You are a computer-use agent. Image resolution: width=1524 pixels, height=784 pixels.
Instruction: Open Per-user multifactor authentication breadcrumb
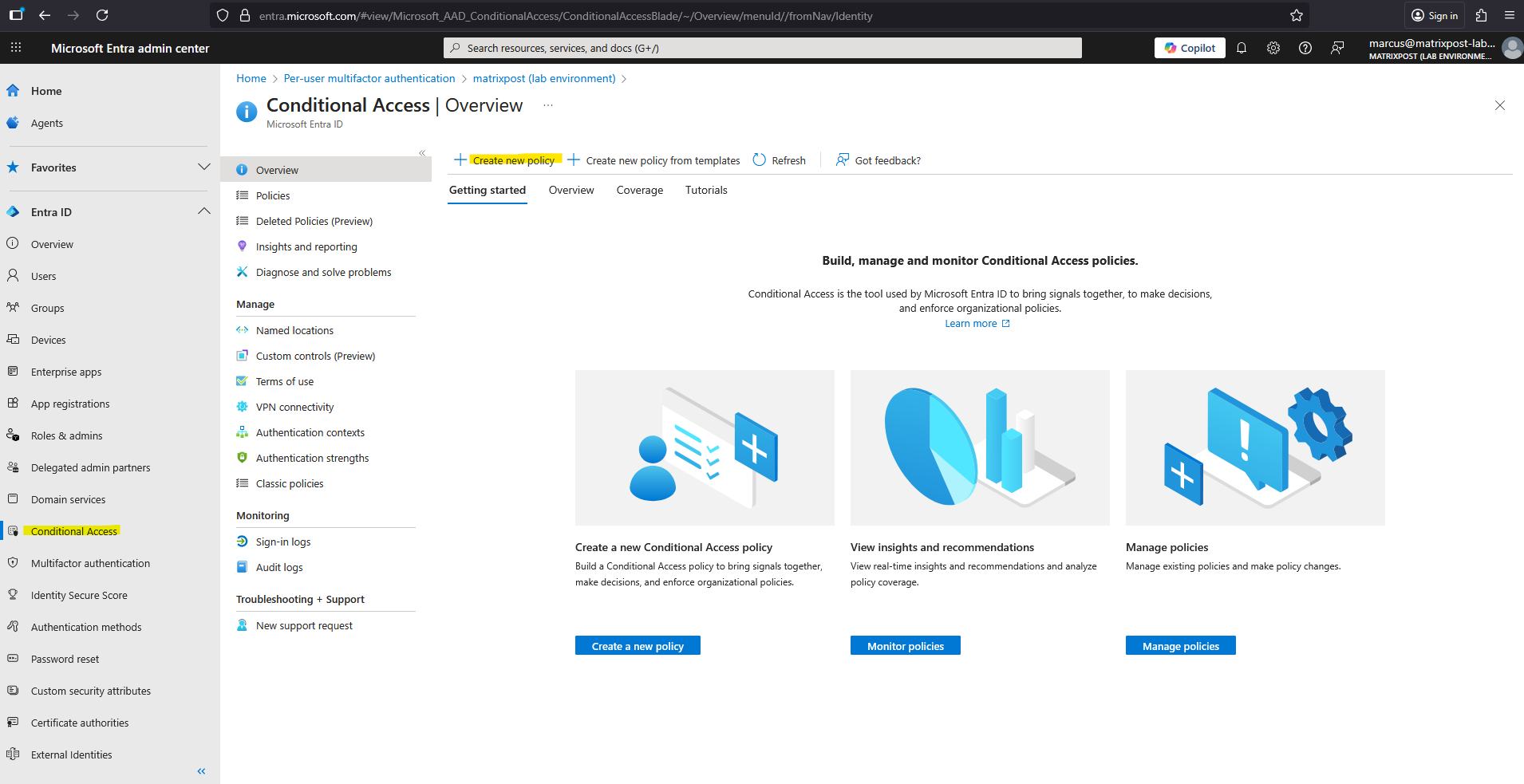coord(369,78)
